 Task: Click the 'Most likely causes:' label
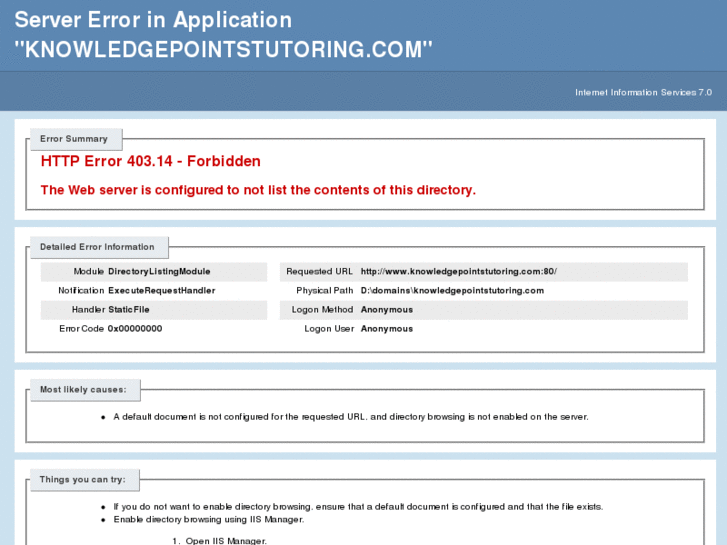click(x=83, y=390)
